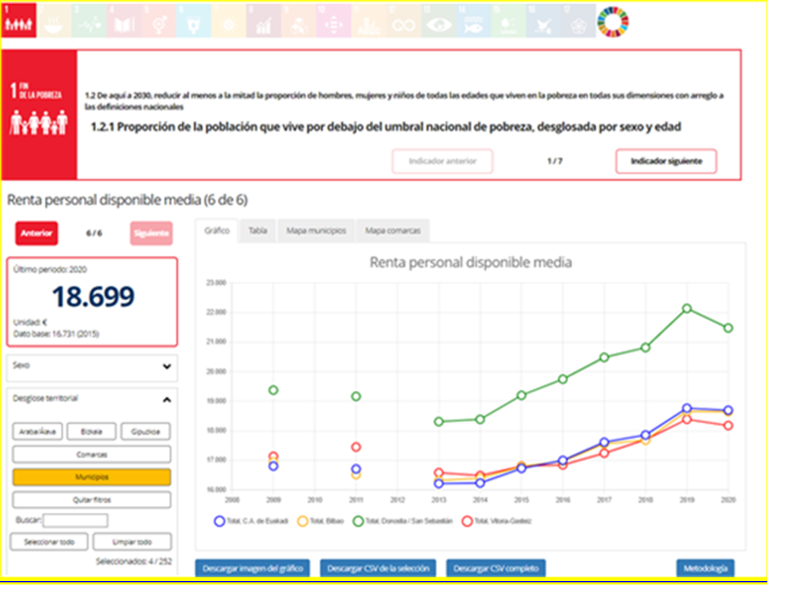Viewport: 800px width, 602px height.
Task: Click the 2019 Donostia peak data point
Action: click(x=688, y=308)
